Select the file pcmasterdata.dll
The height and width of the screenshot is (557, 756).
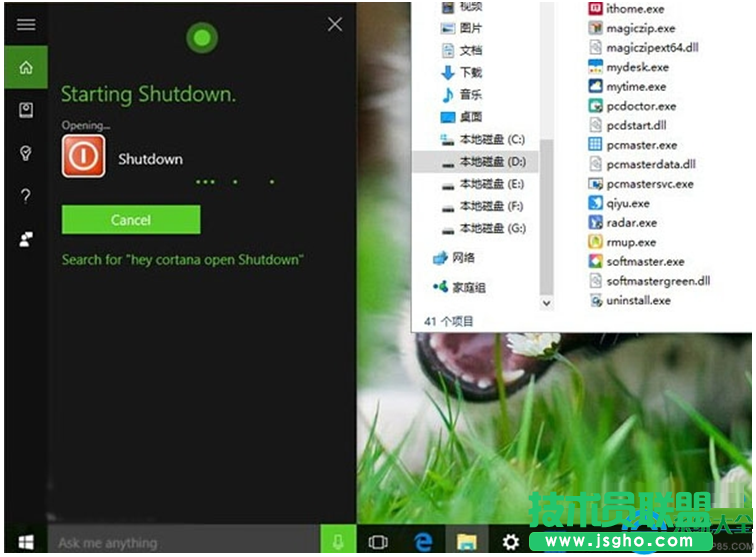point(642,164)
